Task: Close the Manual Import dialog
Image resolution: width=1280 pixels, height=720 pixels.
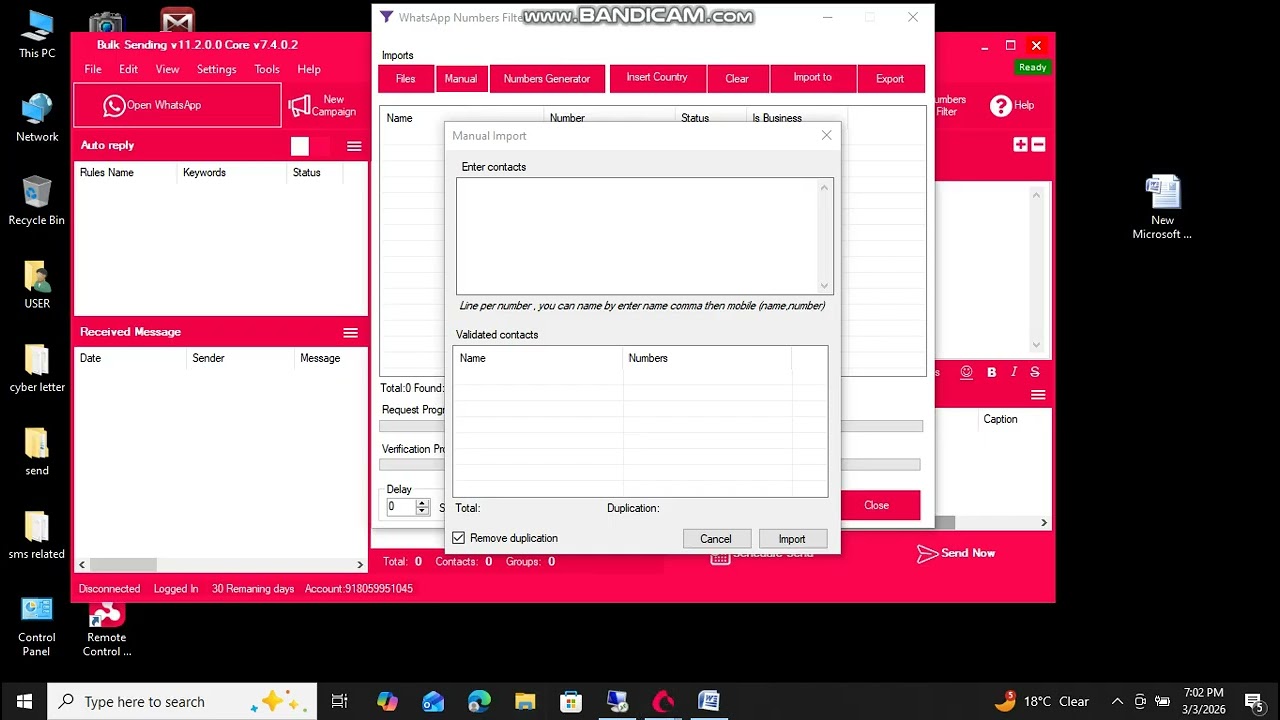Action: point(826,136)
